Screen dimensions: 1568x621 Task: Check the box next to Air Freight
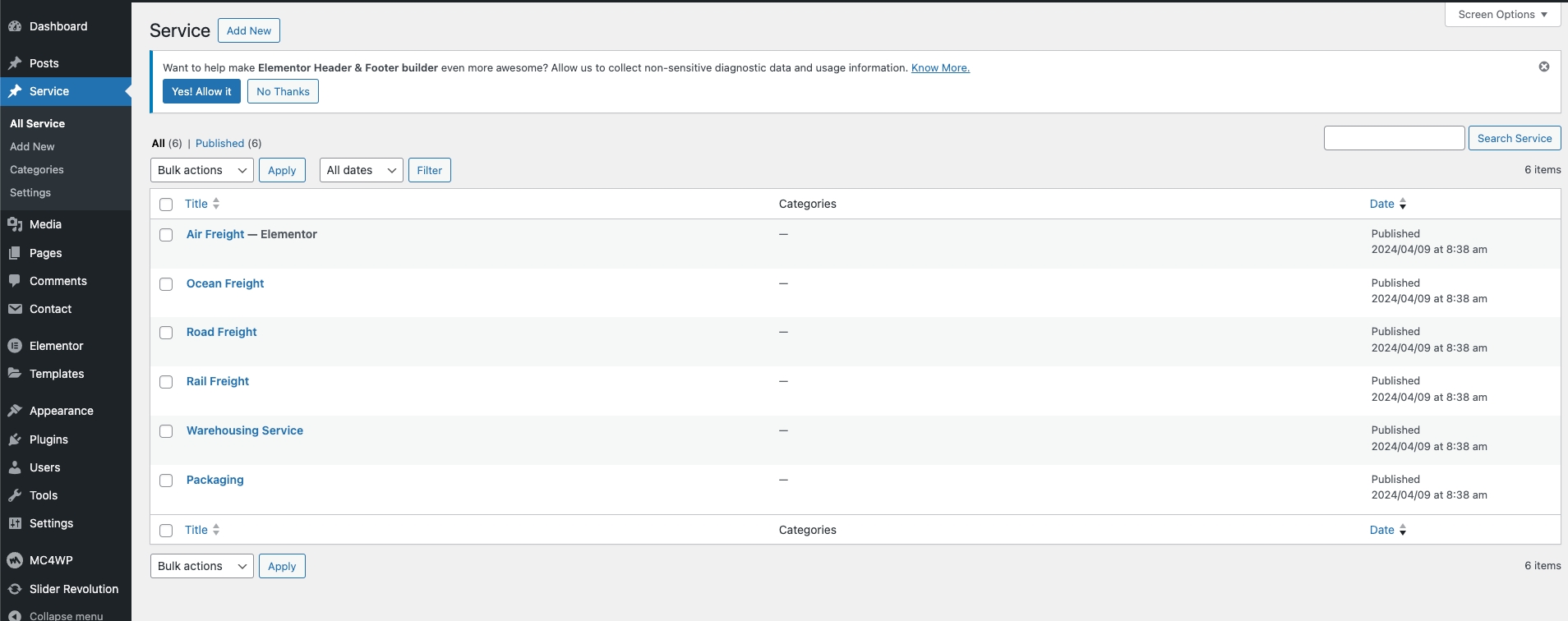coord(166,235)
